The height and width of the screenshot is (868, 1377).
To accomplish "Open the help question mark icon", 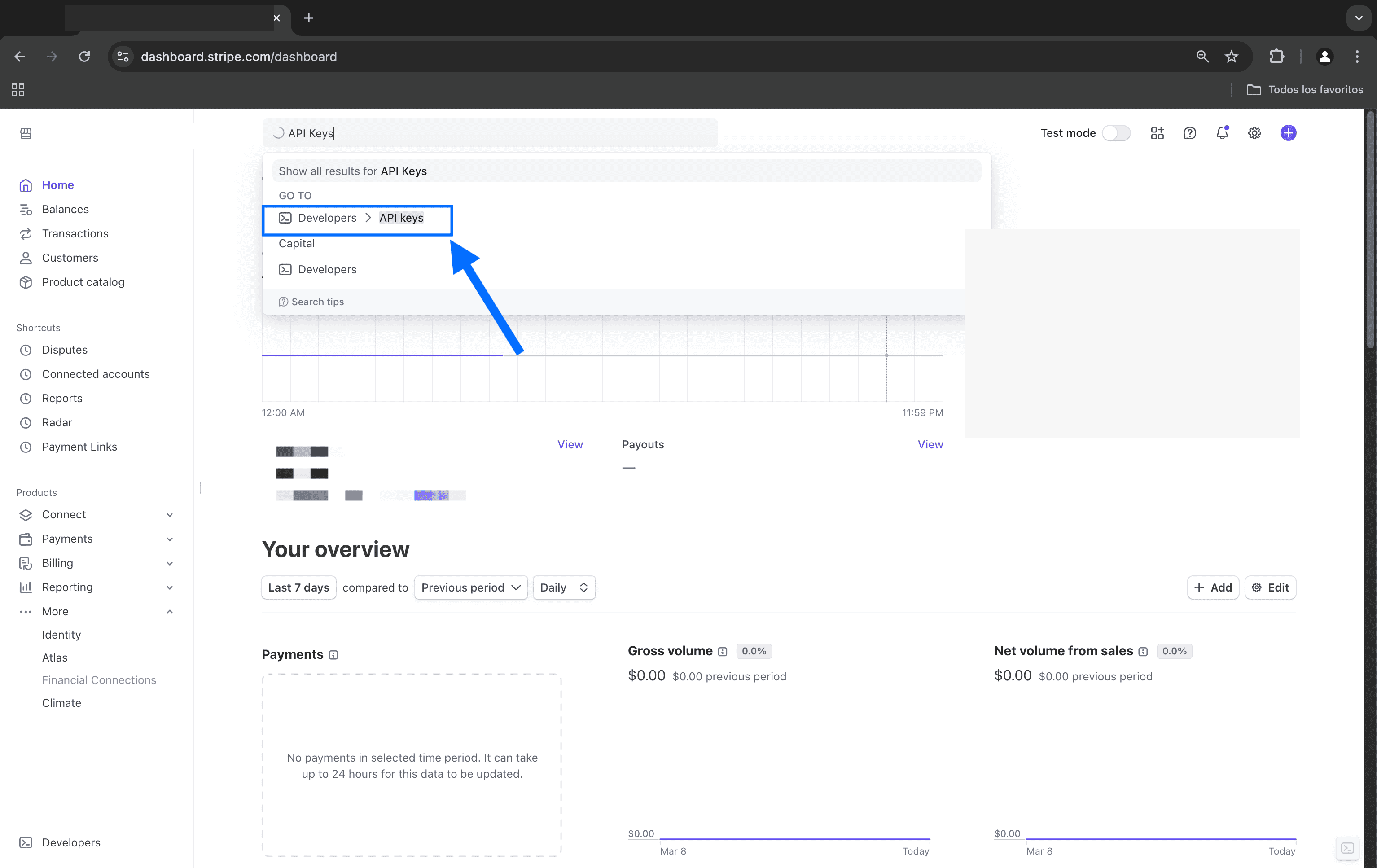I will (x=1189, y=133).
